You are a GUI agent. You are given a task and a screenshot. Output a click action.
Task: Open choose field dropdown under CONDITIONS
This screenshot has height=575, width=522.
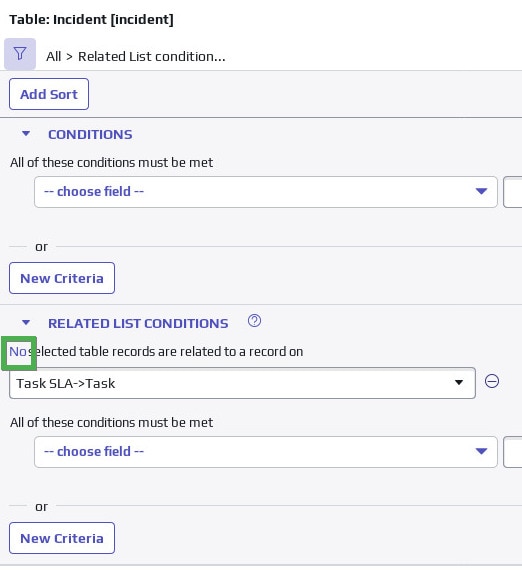(266, 192)
